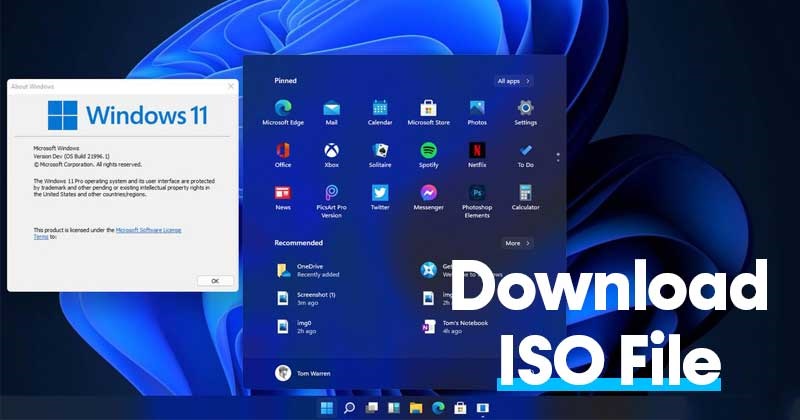The image size is (800, 420).
Task: Launch PicsArt Pro Version
Action: click(x=332, y=201)
